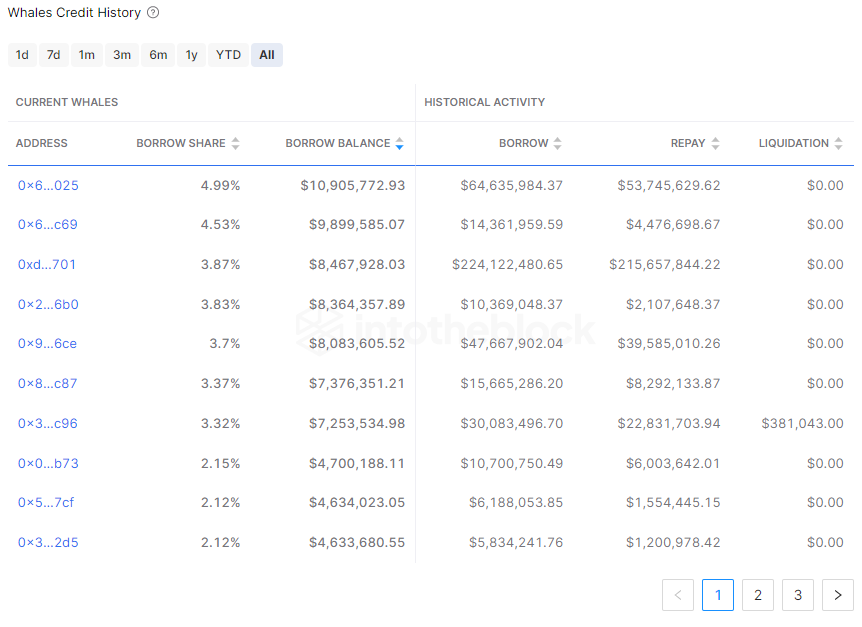
Task: Choose the YTD time range
Action: [228, 55]
